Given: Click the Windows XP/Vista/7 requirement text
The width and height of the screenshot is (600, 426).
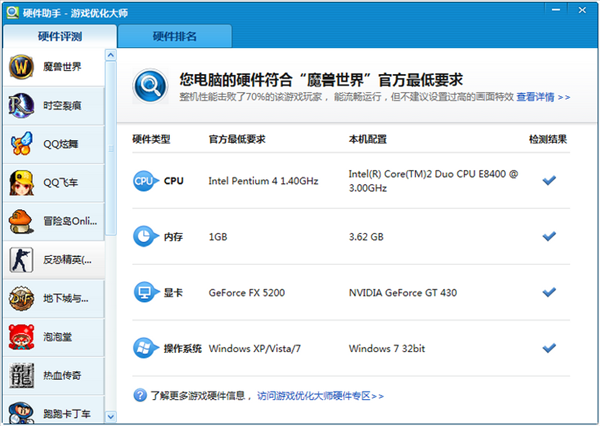Looking at the screenshot, I should pos(254,348).
